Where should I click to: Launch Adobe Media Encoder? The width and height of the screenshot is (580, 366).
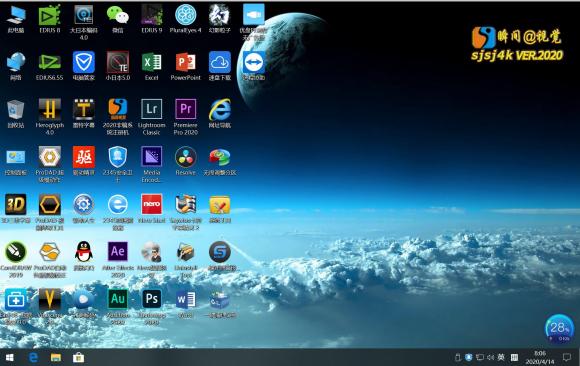coord(152,157)
